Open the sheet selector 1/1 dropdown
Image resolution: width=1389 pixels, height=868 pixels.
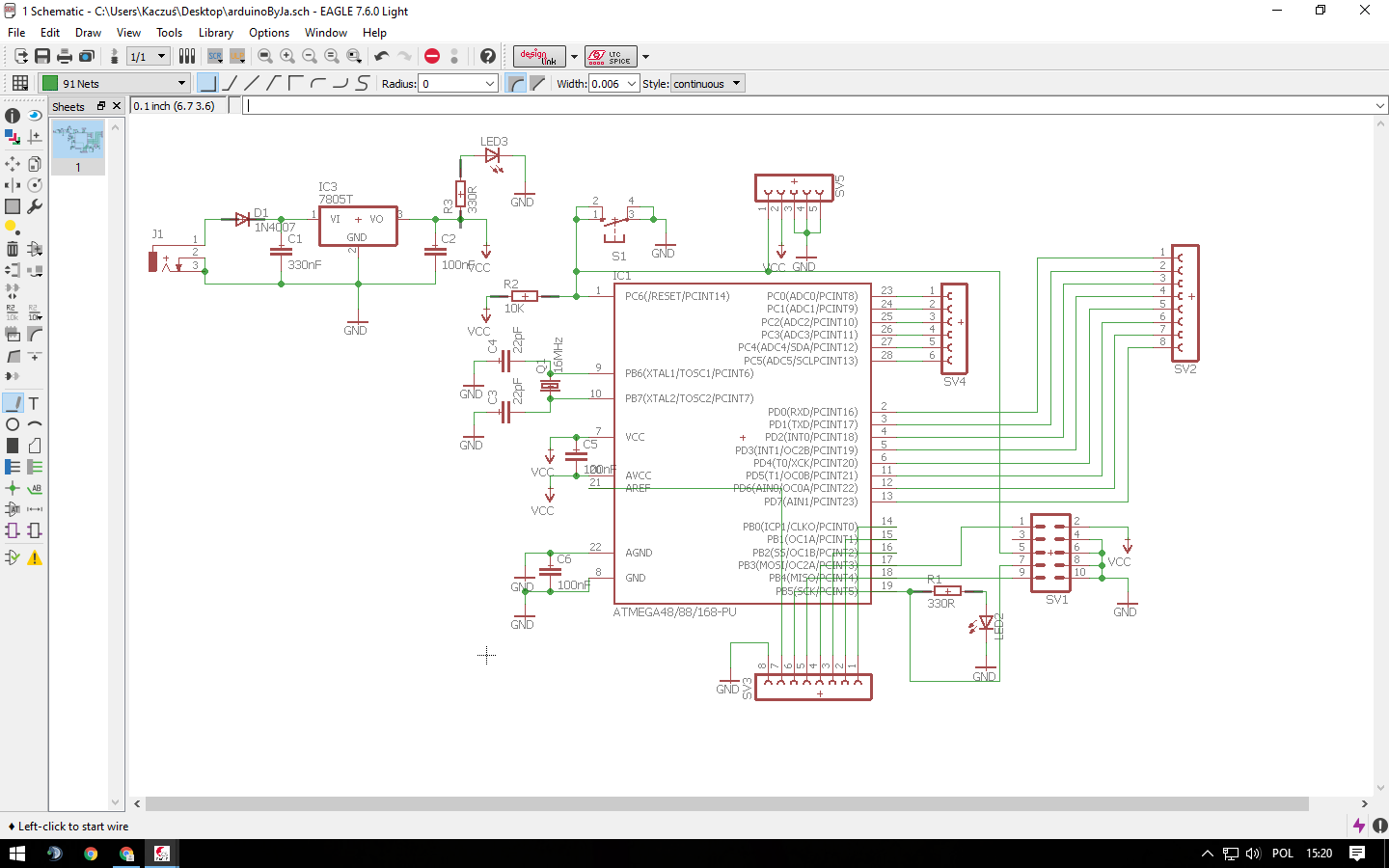coord(148,57)
